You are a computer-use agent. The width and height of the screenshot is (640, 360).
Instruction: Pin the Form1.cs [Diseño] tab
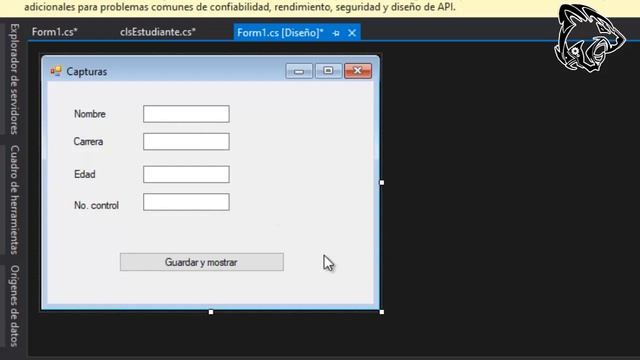pyautogui.click(x=336, y=33)
